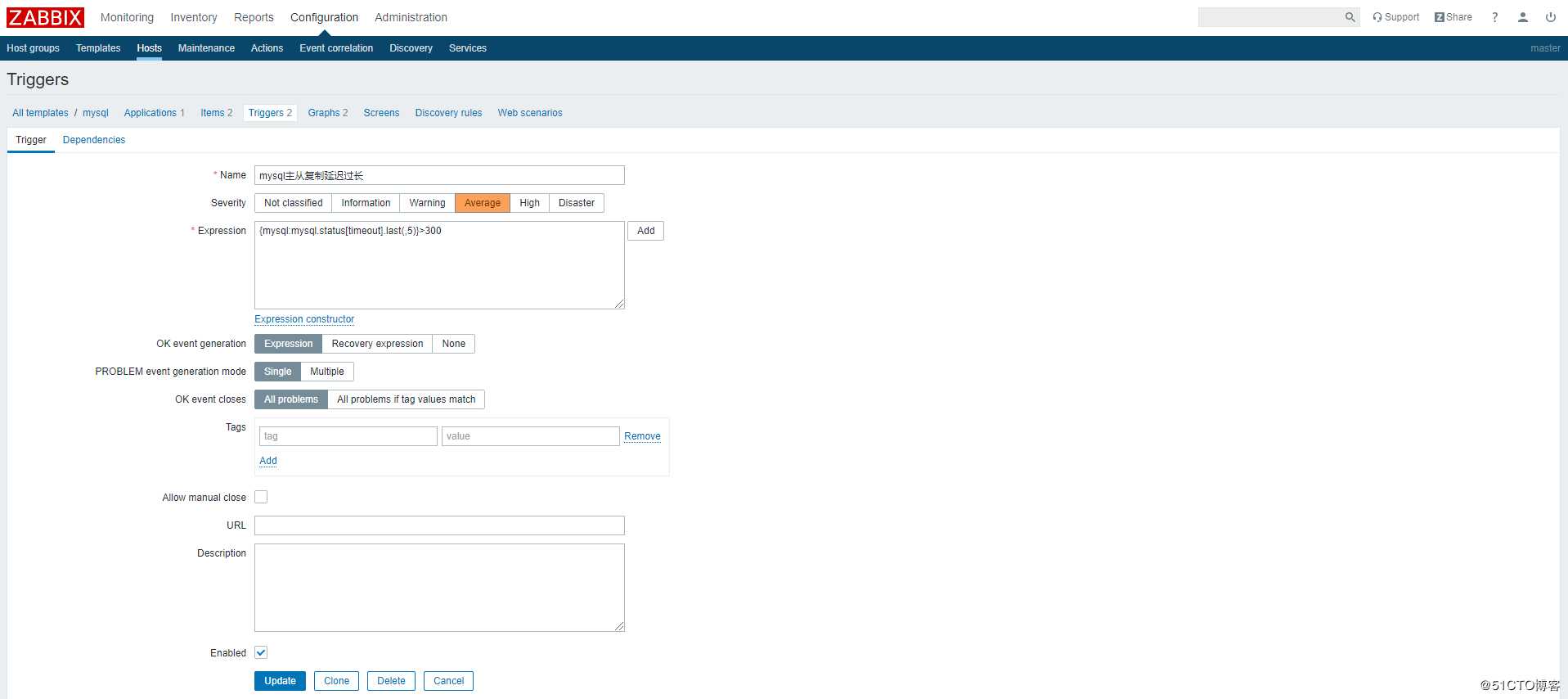Open Items 2 link
Viewport: 1568px width, 699px height.
217,113
